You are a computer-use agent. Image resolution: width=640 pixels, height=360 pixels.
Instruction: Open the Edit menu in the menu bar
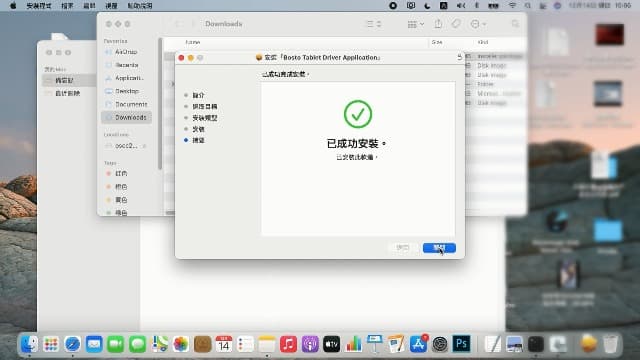point(89,6)
